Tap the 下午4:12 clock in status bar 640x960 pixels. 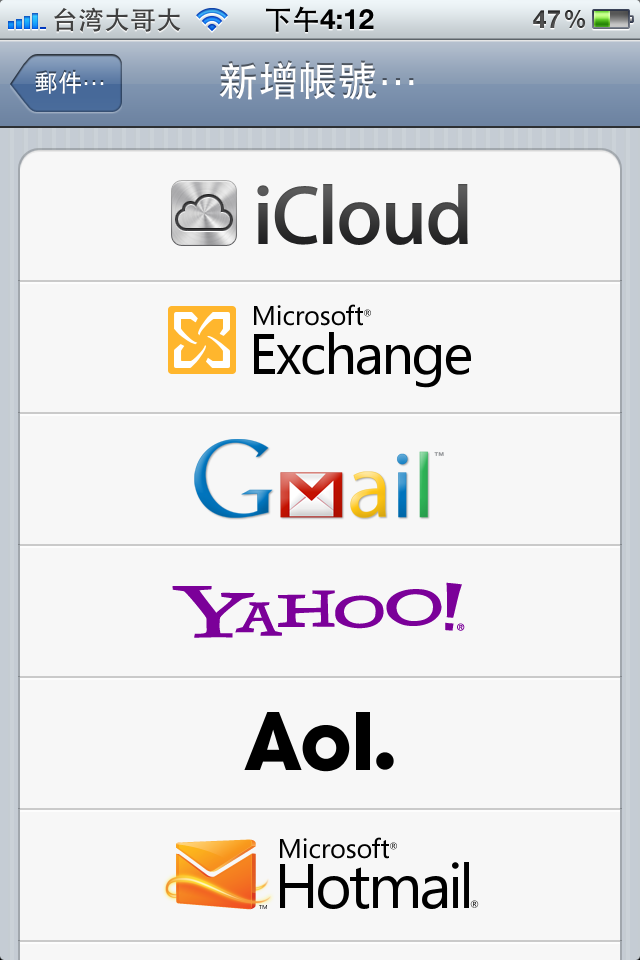[320, 20]
